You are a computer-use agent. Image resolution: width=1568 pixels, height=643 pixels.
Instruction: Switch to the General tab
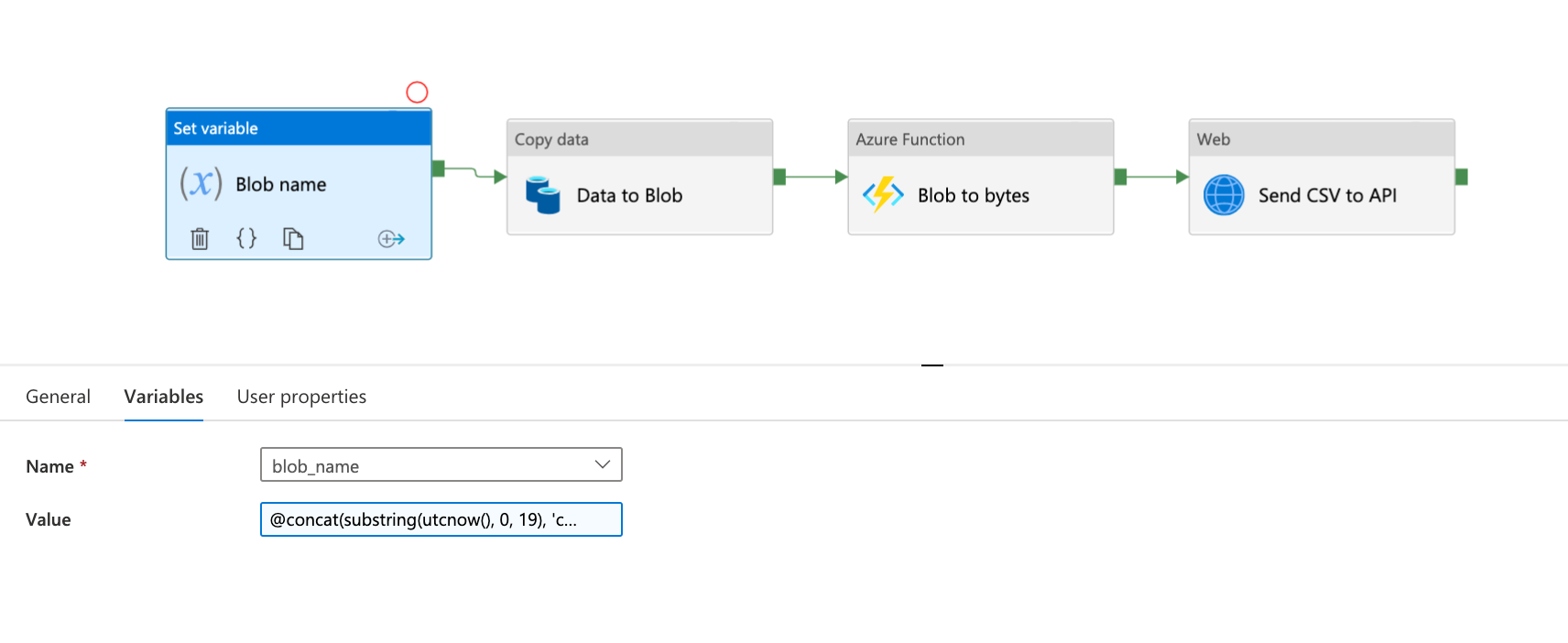click(x=58, y=397)
